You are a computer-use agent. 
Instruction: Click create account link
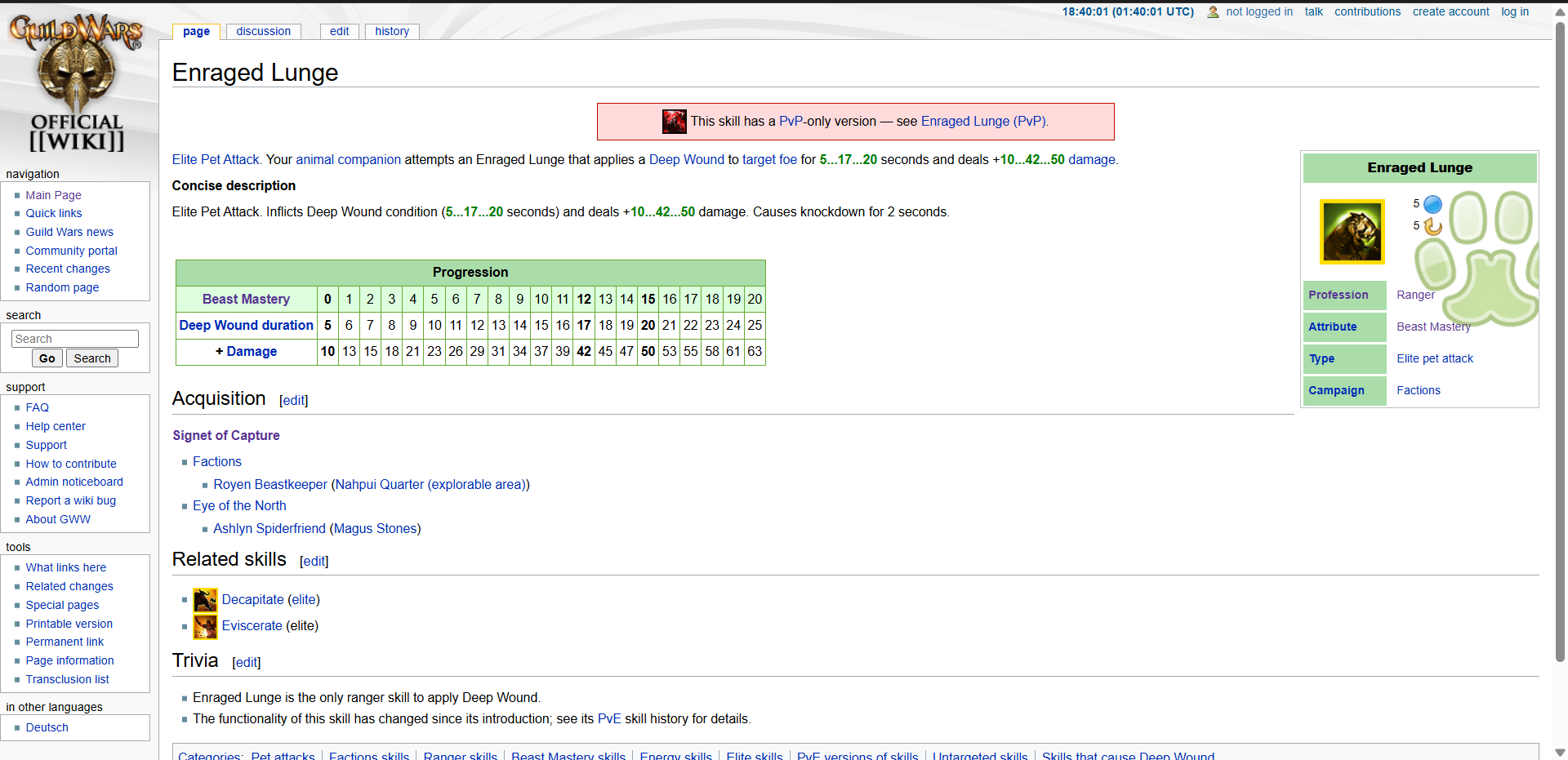1450,11
